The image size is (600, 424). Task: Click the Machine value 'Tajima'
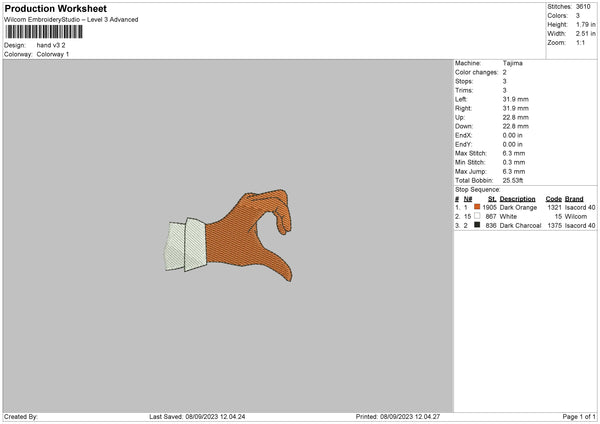(512, 63)
